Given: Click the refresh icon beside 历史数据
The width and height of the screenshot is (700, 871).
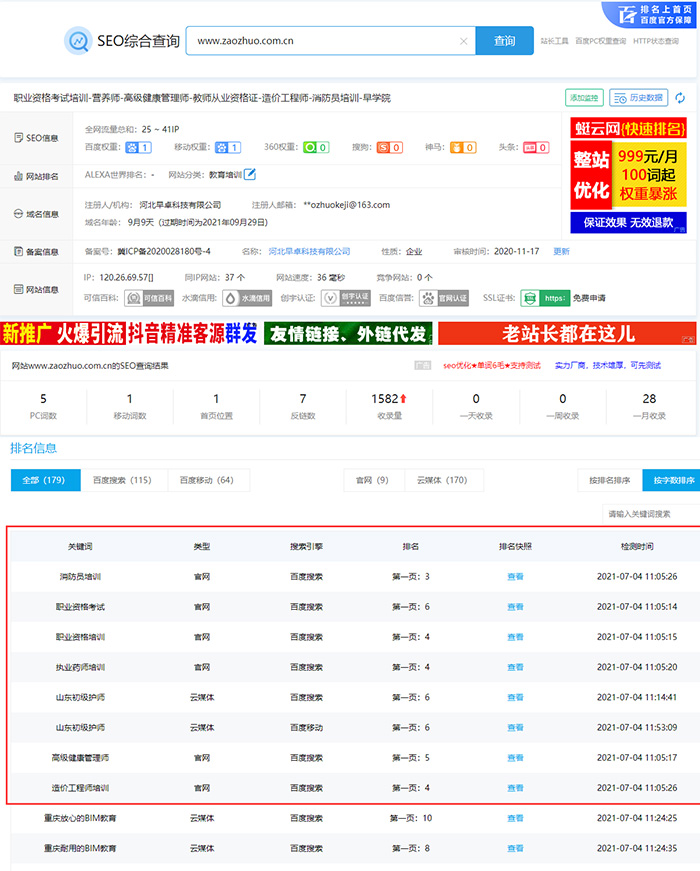Looking at the screenshot, I should point(681,98).
